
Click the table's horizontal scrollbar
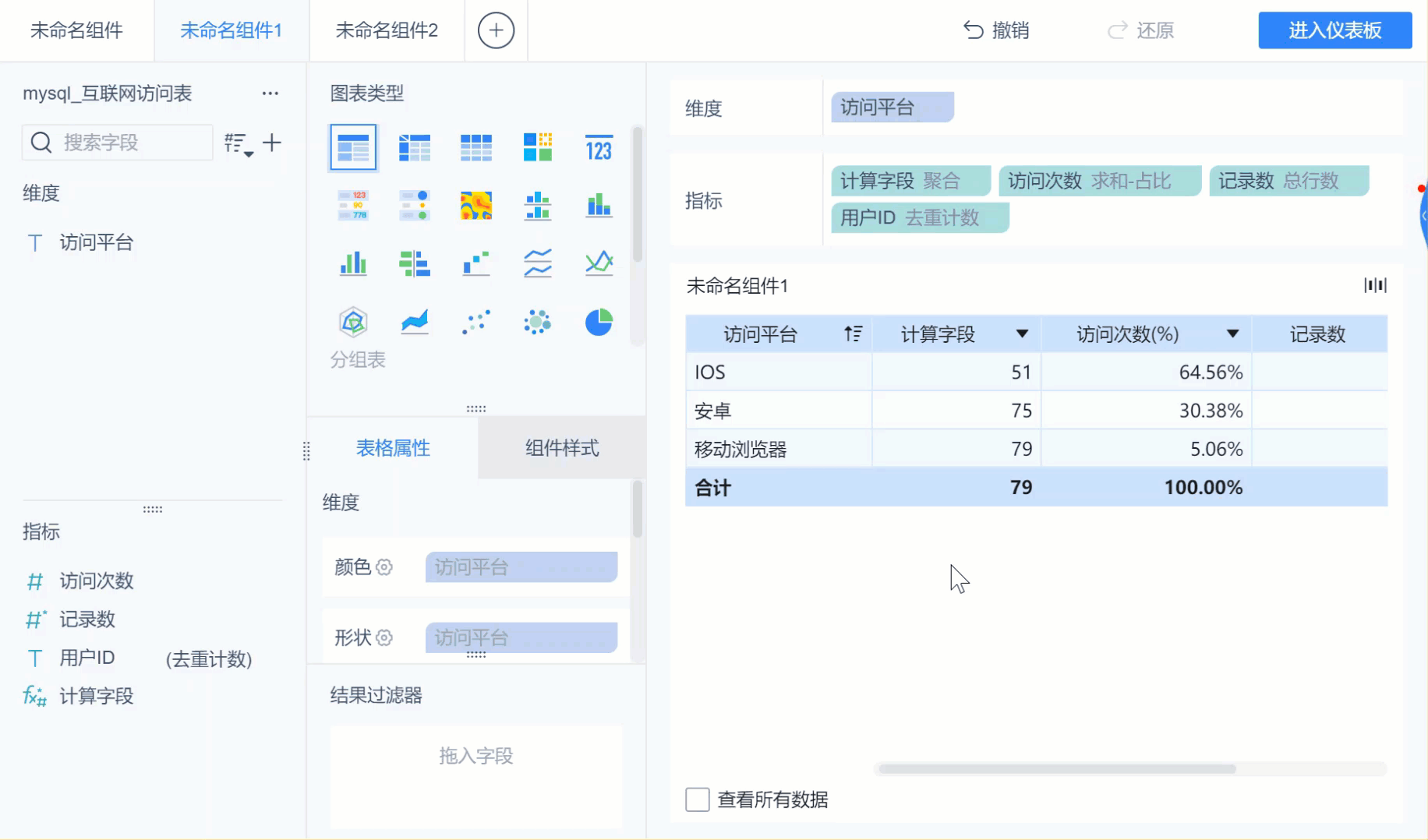click(1057, 769)
